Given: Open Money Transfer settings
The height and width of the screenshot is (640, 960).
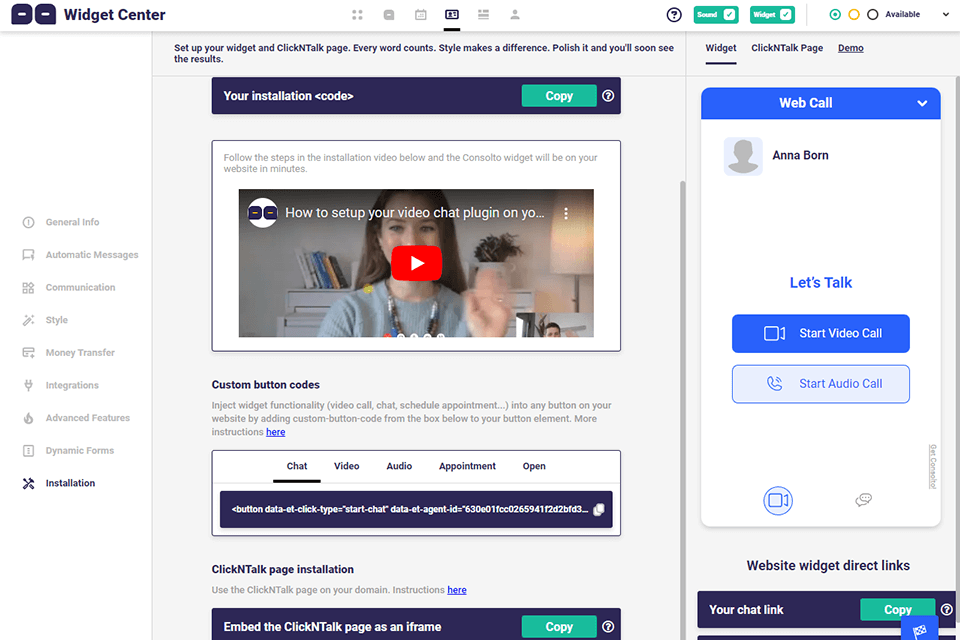Looking at the screenshot, I should tap(69, 353).
